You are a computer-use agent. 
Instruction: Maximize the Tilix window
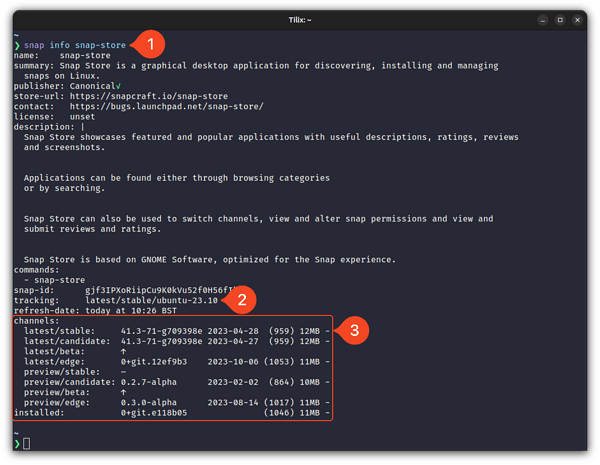coord(560,20)
